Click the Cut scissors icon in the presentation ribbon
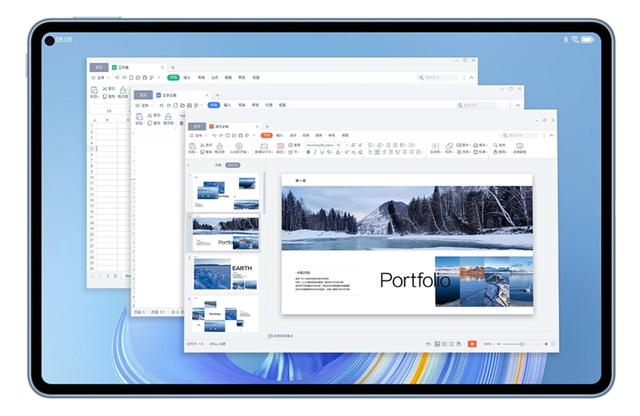 tap(203, 145)
